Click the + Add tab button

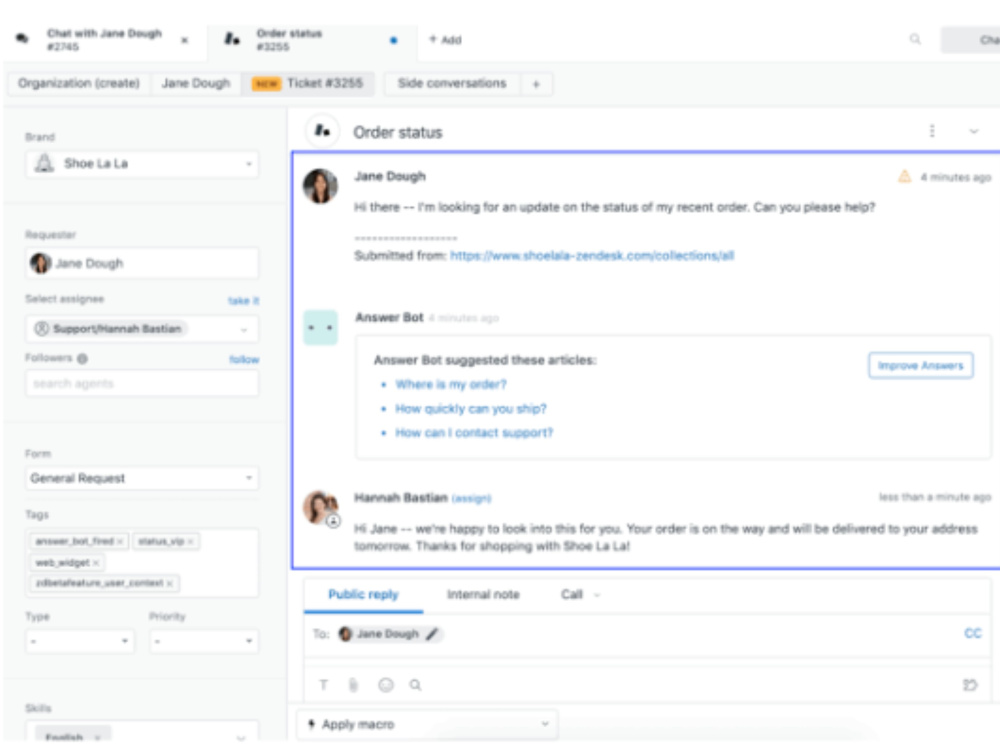445,40
